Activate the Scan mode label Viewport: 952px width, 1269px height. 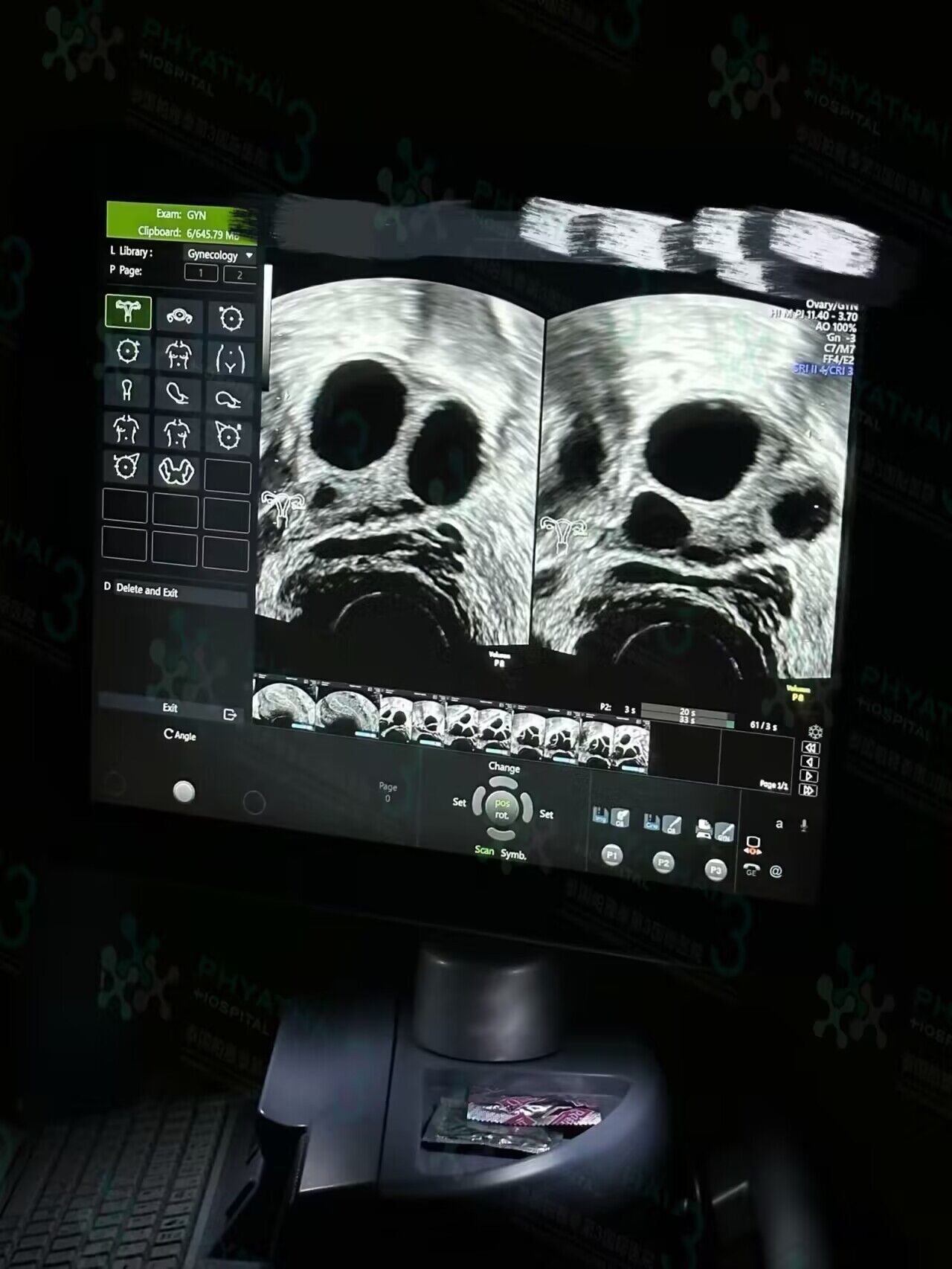(x=484, y=850)
